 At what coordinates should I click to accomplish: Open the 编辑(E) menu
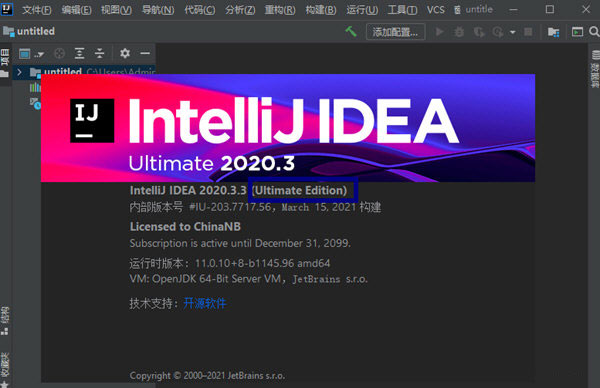(76, 10)
